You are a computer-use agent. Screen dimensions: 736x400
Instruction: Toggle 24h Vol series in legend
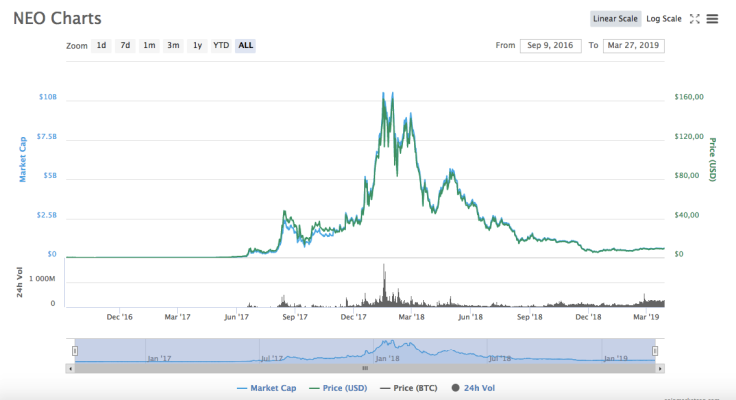[473, 388]
